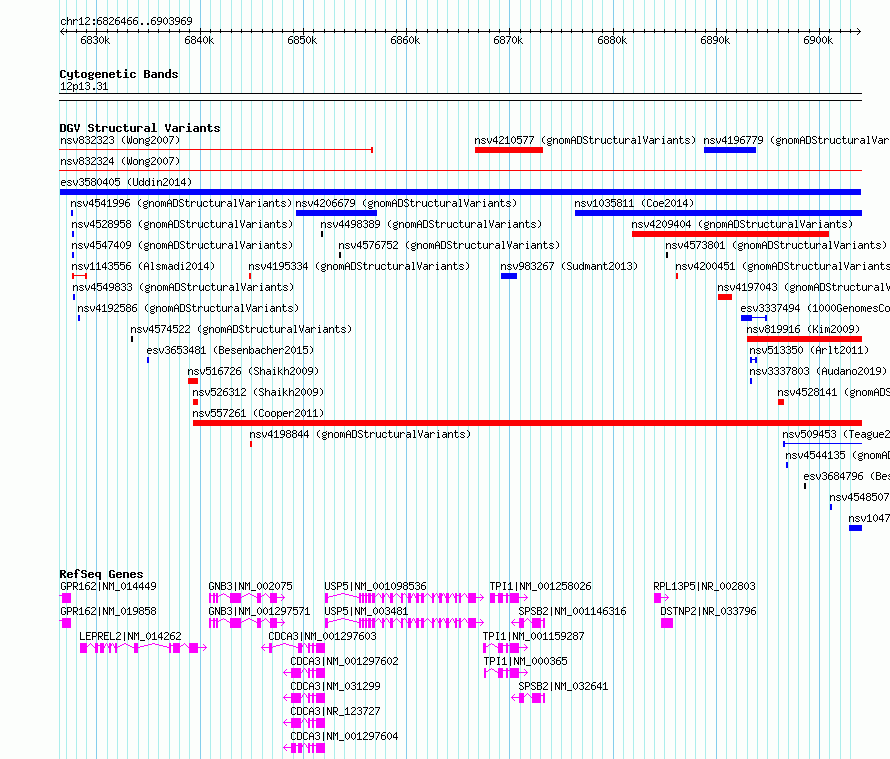Click nsv4200451 gnomAD variant label
Image resolution: width=890 pixels, height=759 pixels.
[782, 266]
